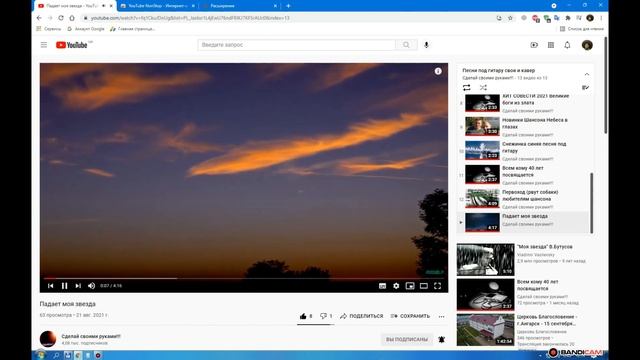Select current playlist item Падает моя звезда

tap(524, 222)
